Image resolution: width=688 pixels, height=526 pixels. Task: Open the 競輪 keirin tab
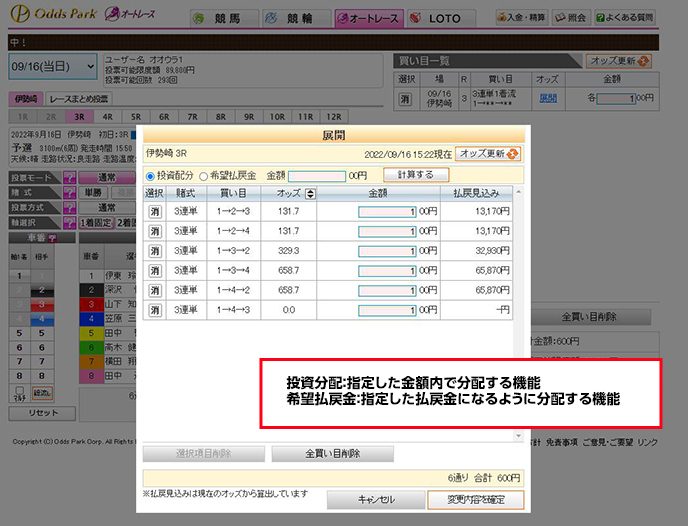[x=297, y=18]
